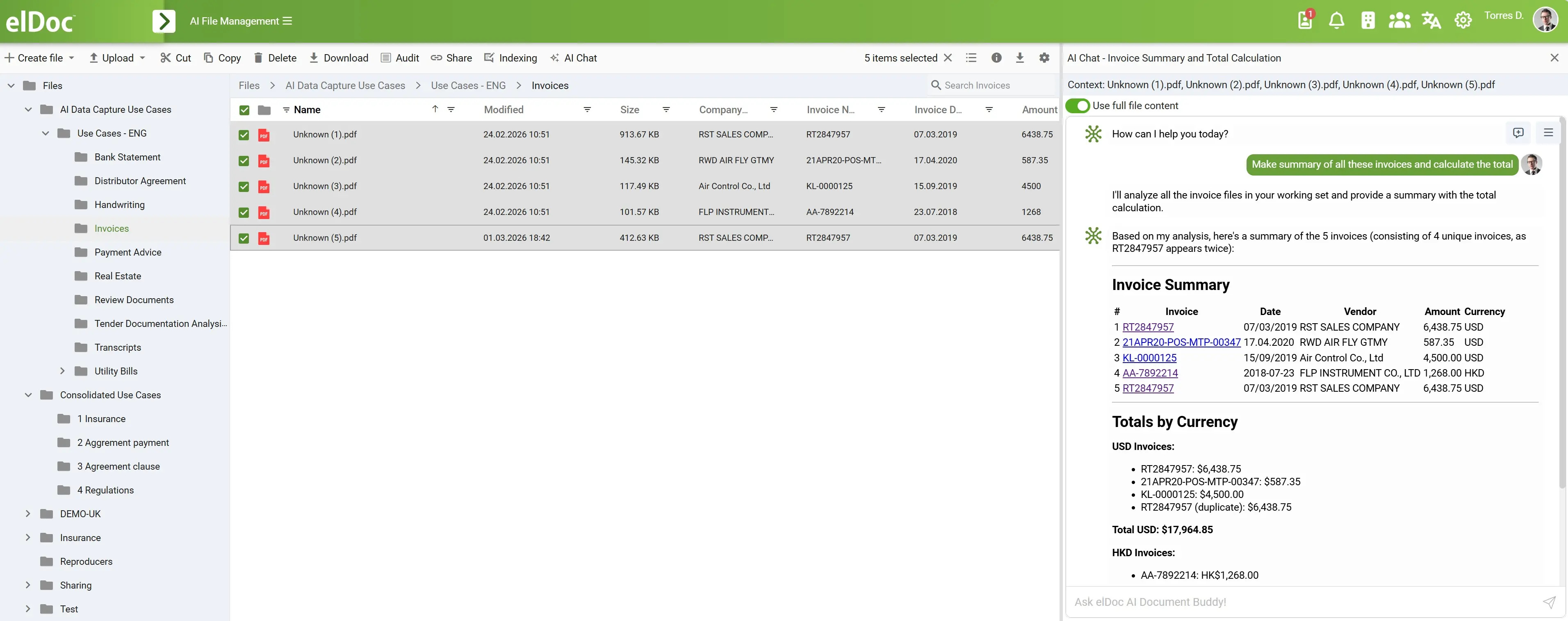This screenshot has height=621, width=1568.
Task: Click the Download toolbar button
Action: click(x=338, y=58)
